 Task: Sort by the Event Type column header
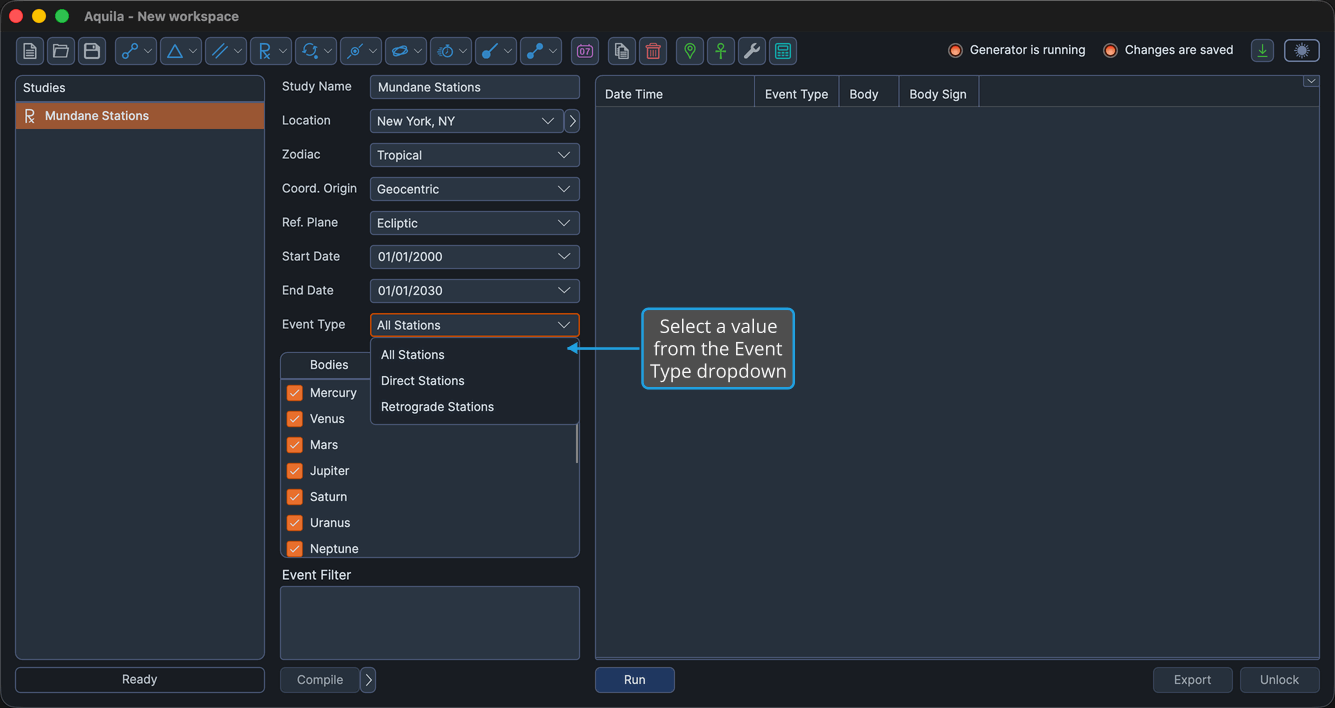tap(796, 94)
